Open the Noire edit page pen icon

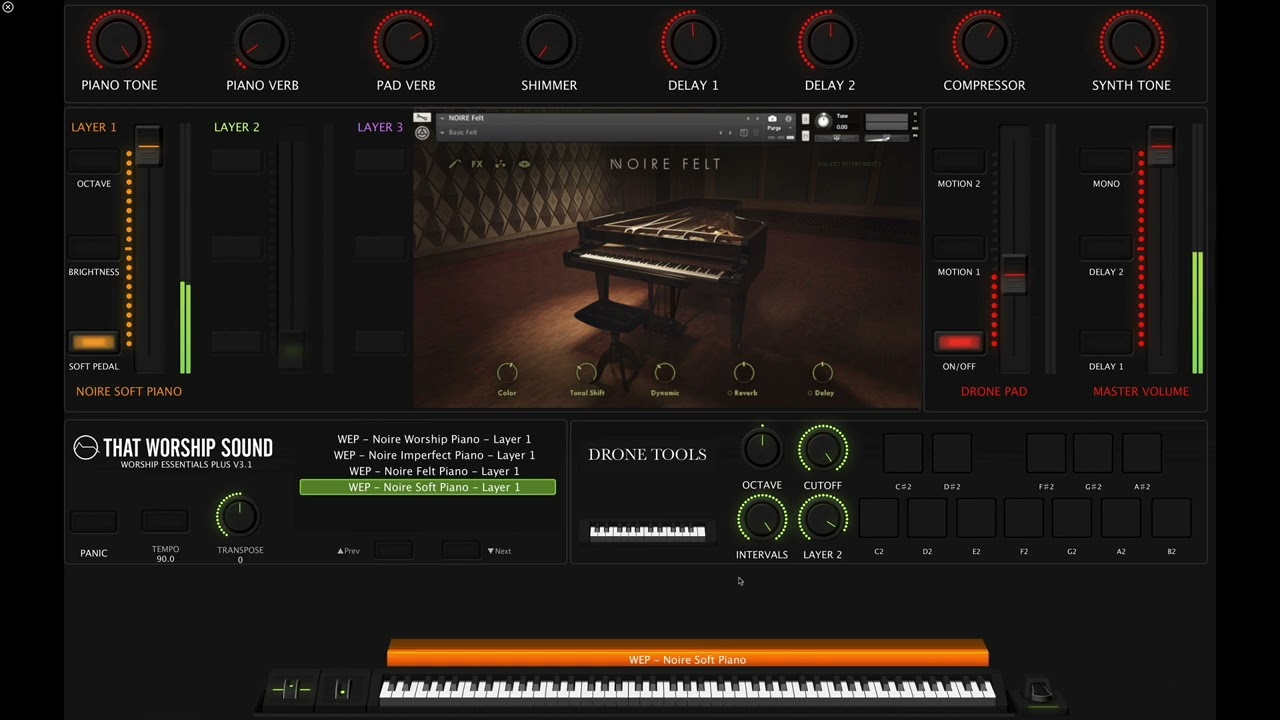[455, 164]
